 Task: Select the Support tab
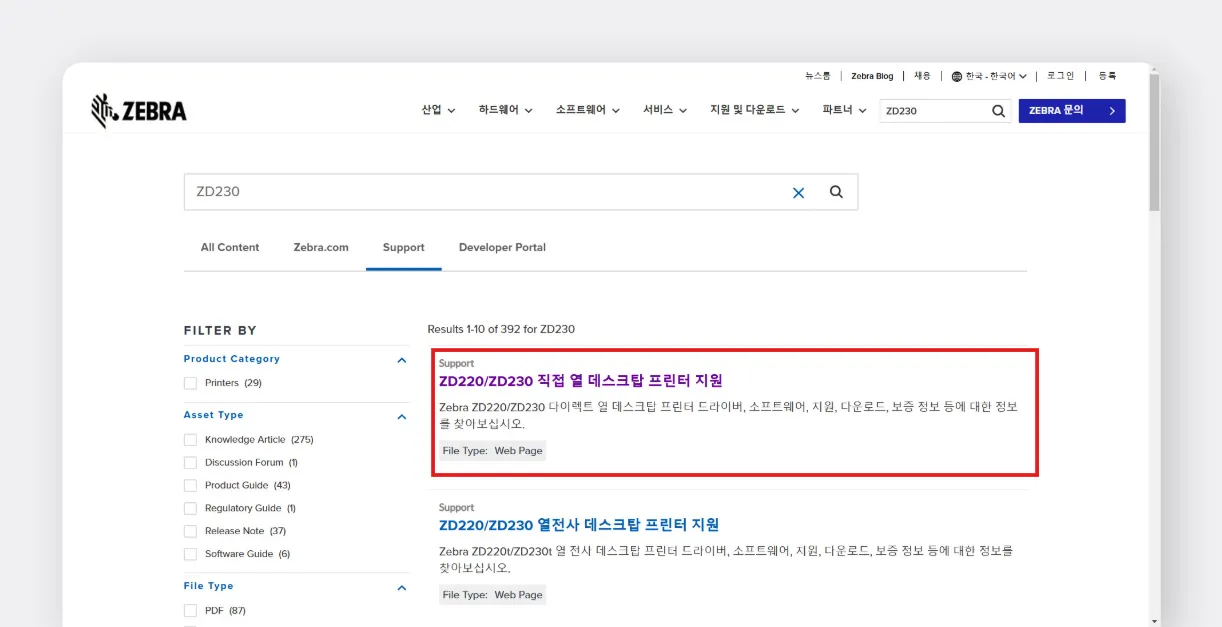pyautogui.click(x=404, y=247)
